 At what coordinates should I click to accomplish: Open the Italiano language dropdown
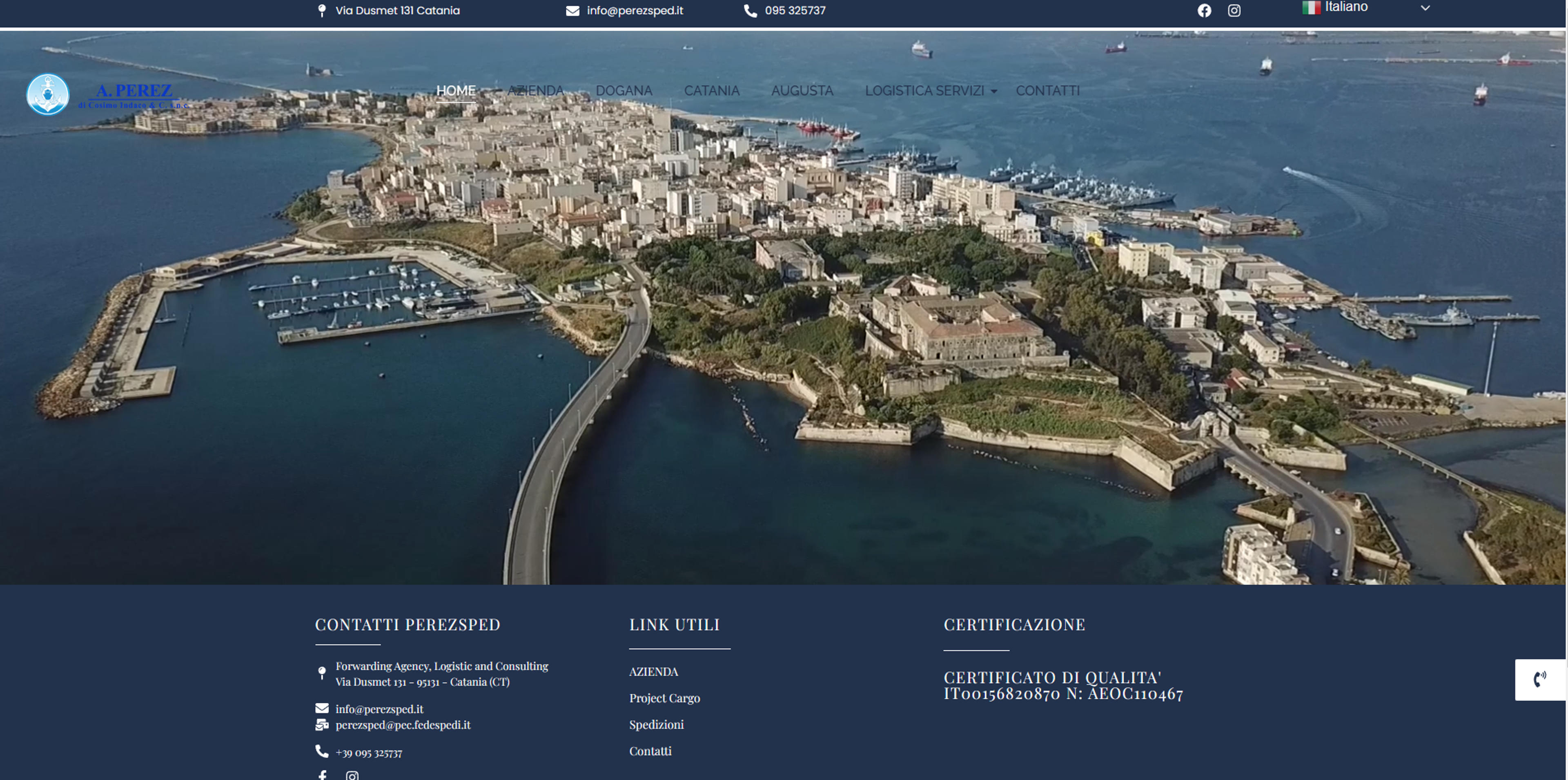pyautogui.click(x=1367, y=8)
